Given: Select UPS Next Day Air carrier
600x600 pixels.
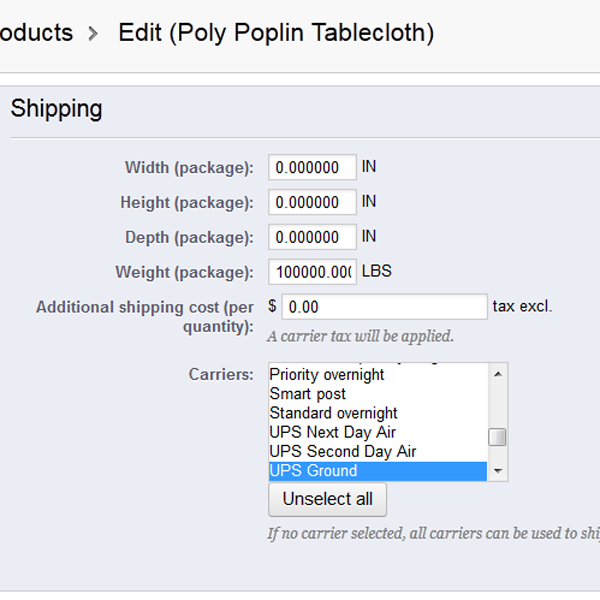Looking at the screenshot, I should pos(333,432).
